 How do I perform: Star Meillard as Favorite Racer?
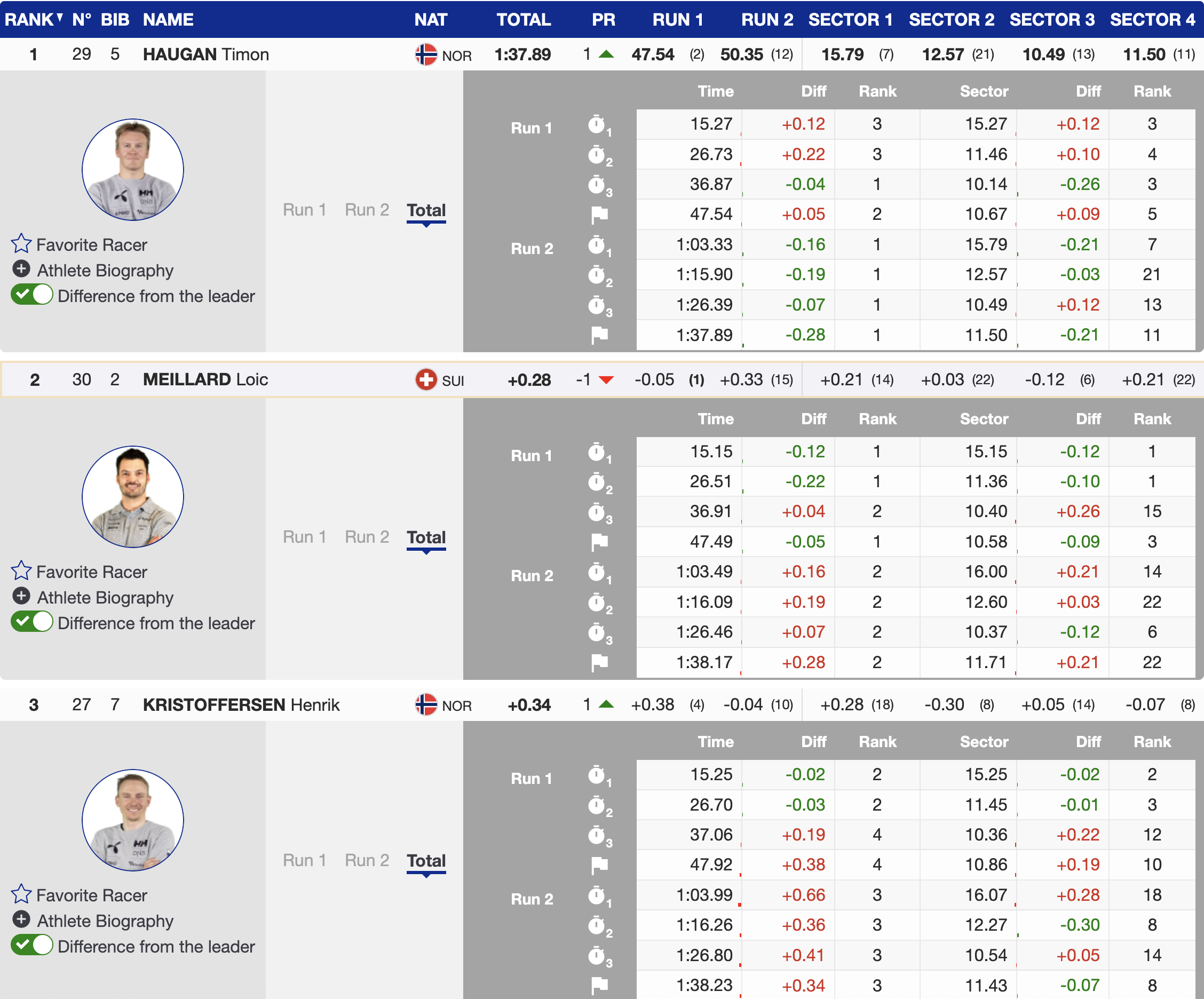21,571
